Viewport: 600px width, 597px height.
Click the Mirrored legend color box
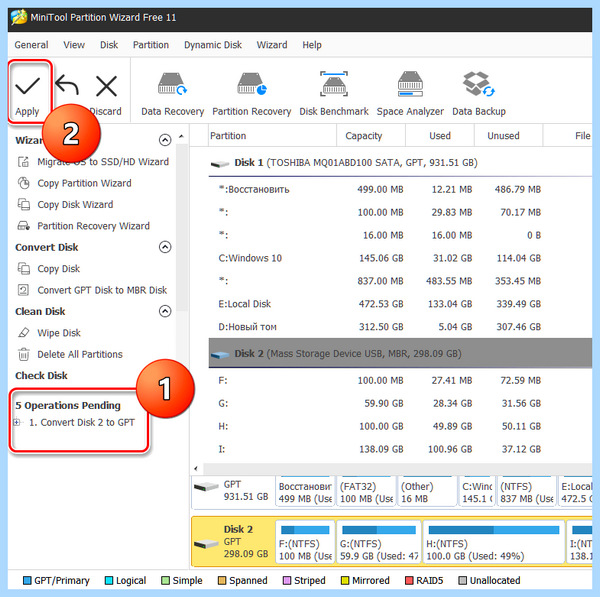point(345,581)
